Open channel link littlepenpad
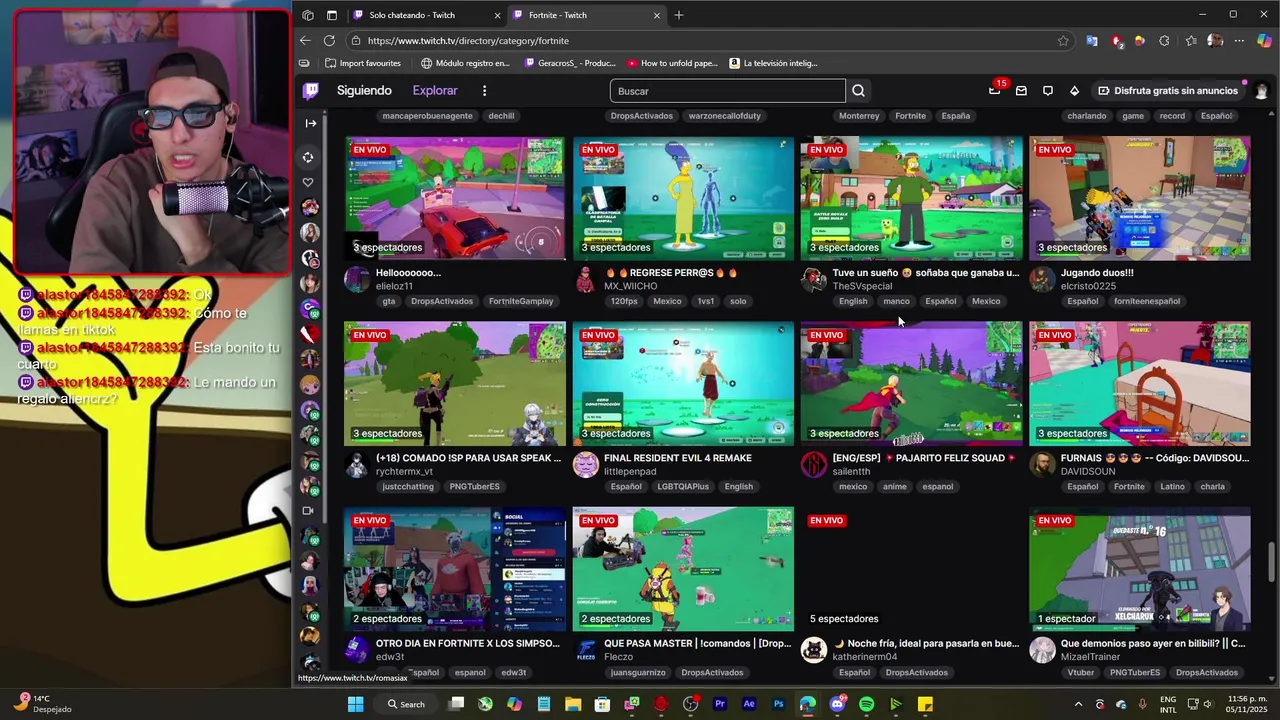Viewport: 1280px width, 720px height. pos(630,472)
